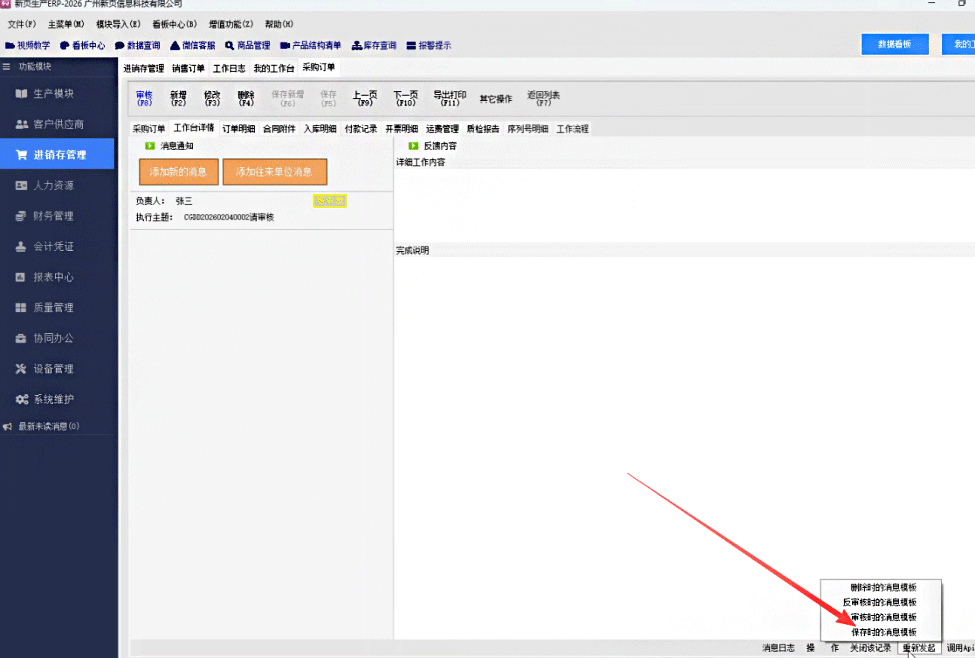Click inside the 完成说明 text area

680,440
